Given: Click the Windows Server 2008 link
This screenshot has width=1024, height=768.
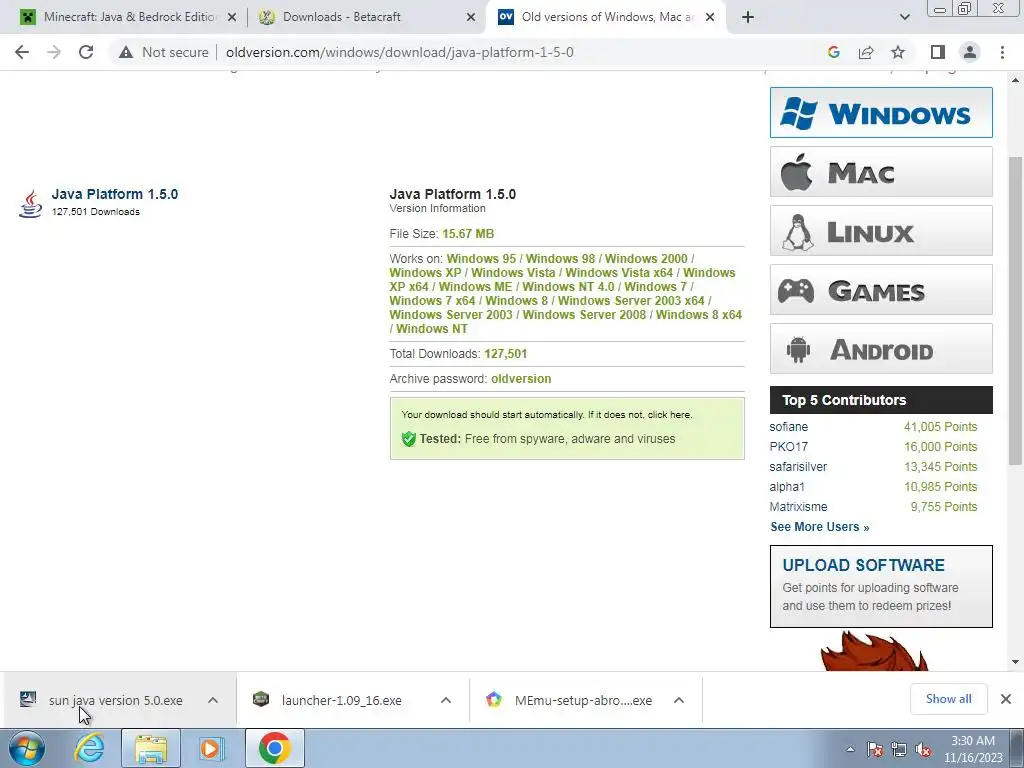Looking at the screenshot, I should click(x=584, y=315).
